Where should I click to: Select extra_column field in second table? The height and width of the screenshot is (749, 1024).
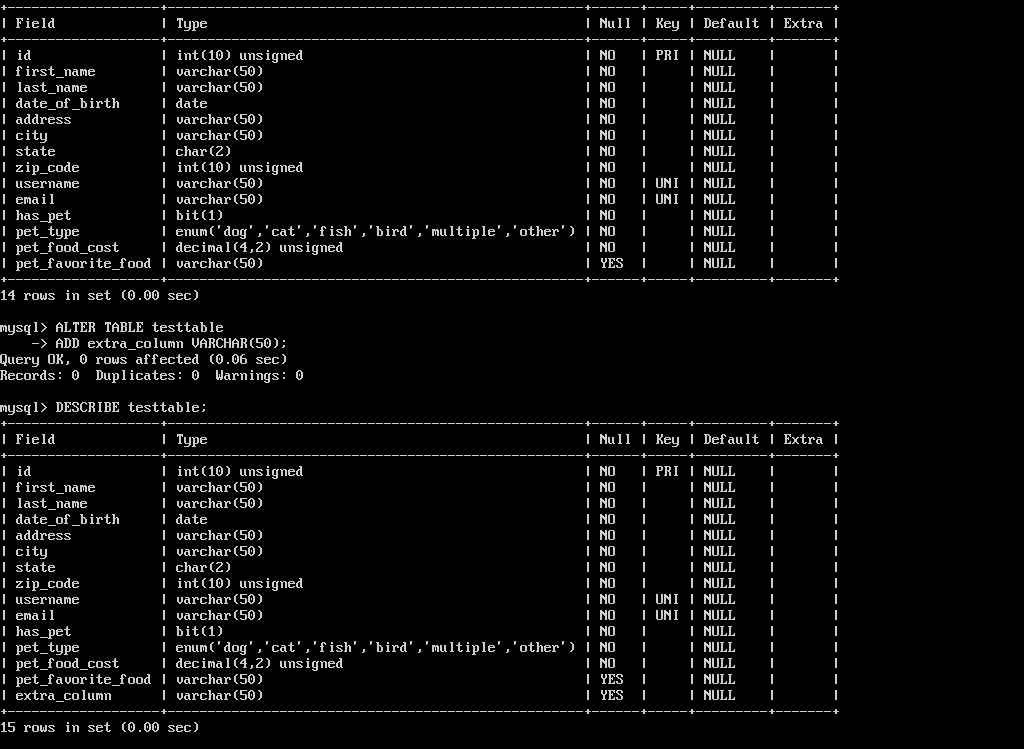pos(63,695)
